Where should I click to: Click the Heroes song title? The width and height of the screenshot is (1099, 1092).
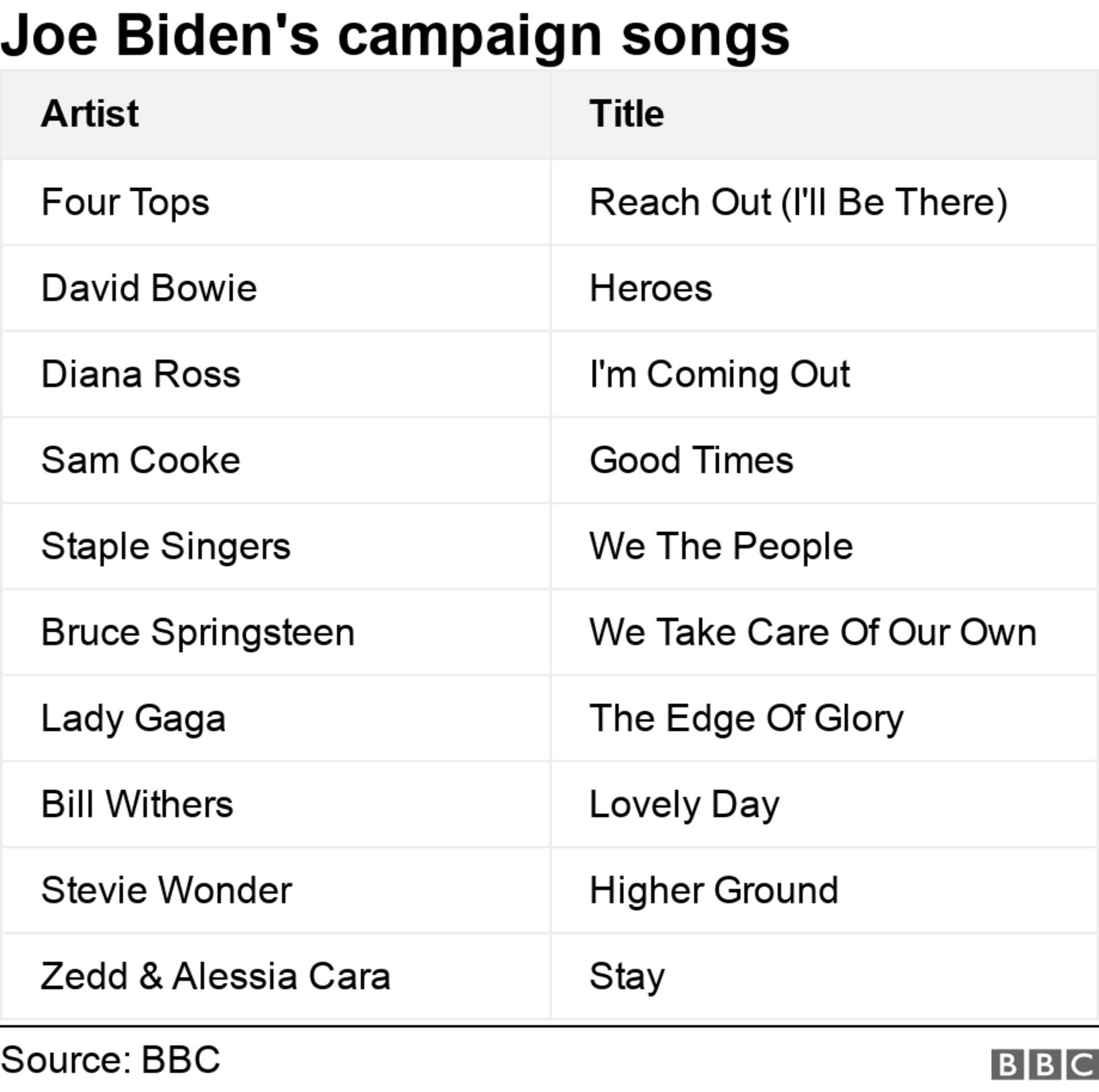pos(651,288)
